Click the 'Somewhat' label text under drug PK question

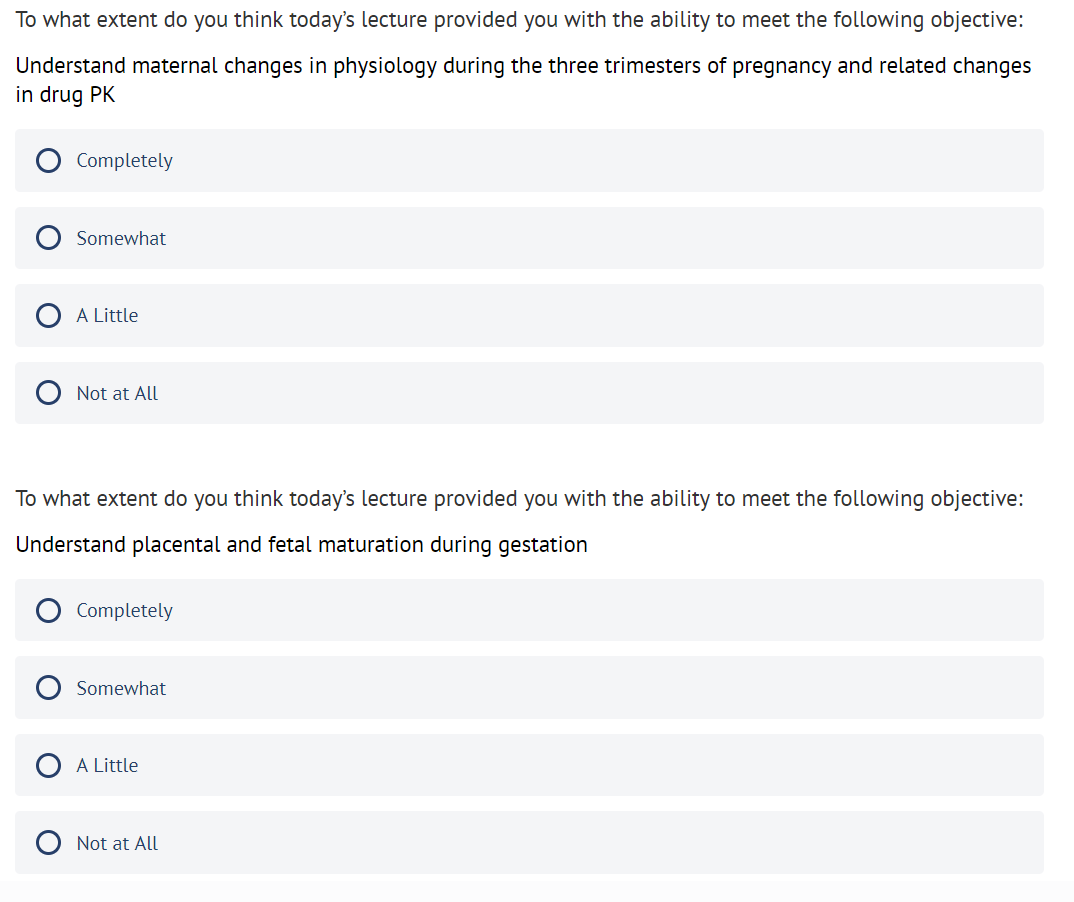[x=121, y=238]
